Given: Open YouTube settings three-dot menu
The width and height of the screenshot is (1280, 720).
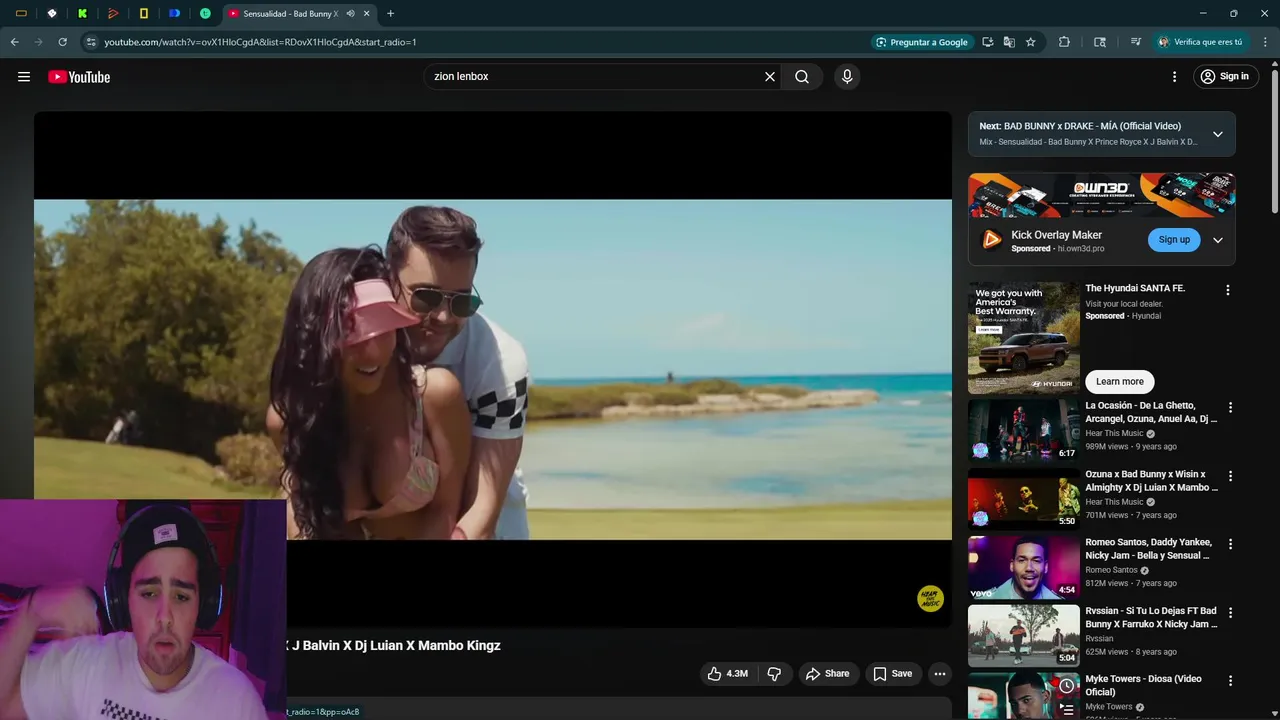Looking at the screenshot, I should click(x=1175, y=77).
